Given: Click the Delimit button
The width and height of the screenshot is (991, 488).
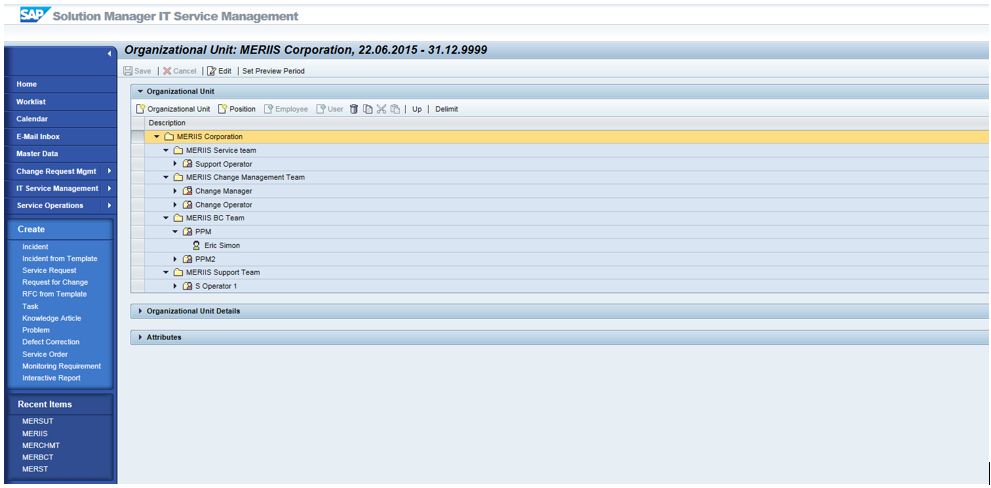Looking at the screenshot, I should pos(447,109).
